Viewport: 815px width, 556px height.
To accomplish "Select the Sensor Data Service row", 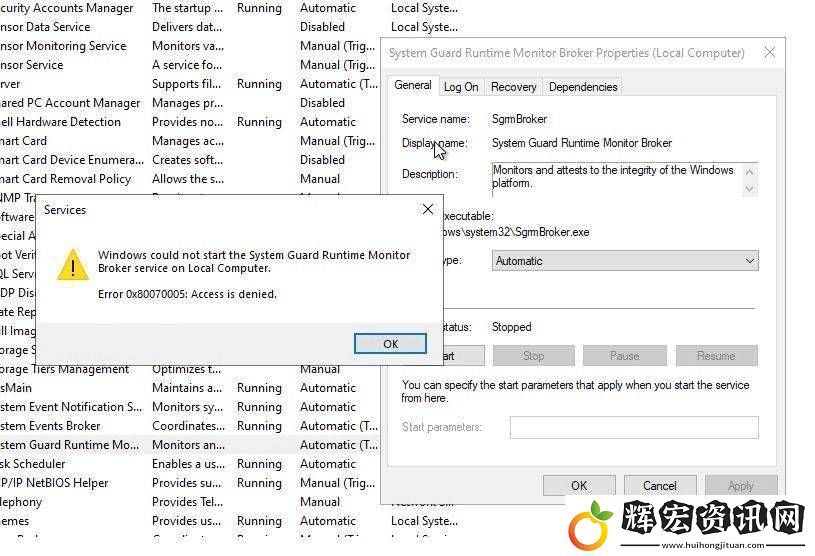I will [229, 27].
